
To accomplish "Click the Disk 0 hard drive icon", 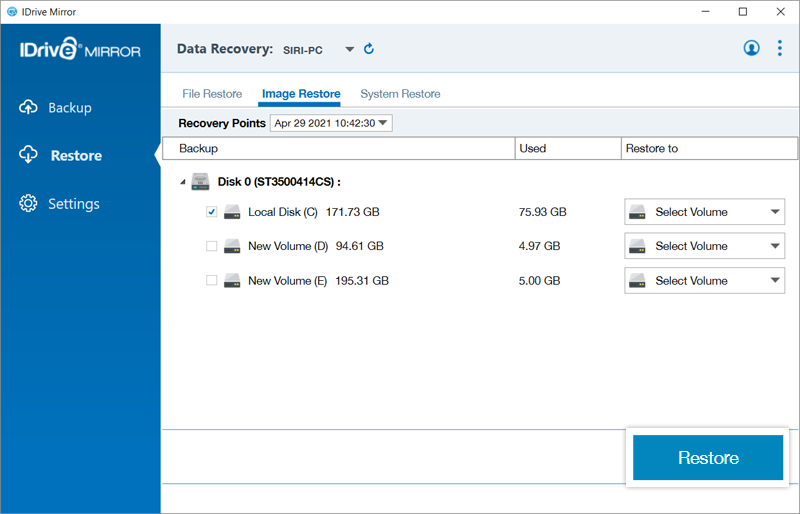I will point(201,182).
